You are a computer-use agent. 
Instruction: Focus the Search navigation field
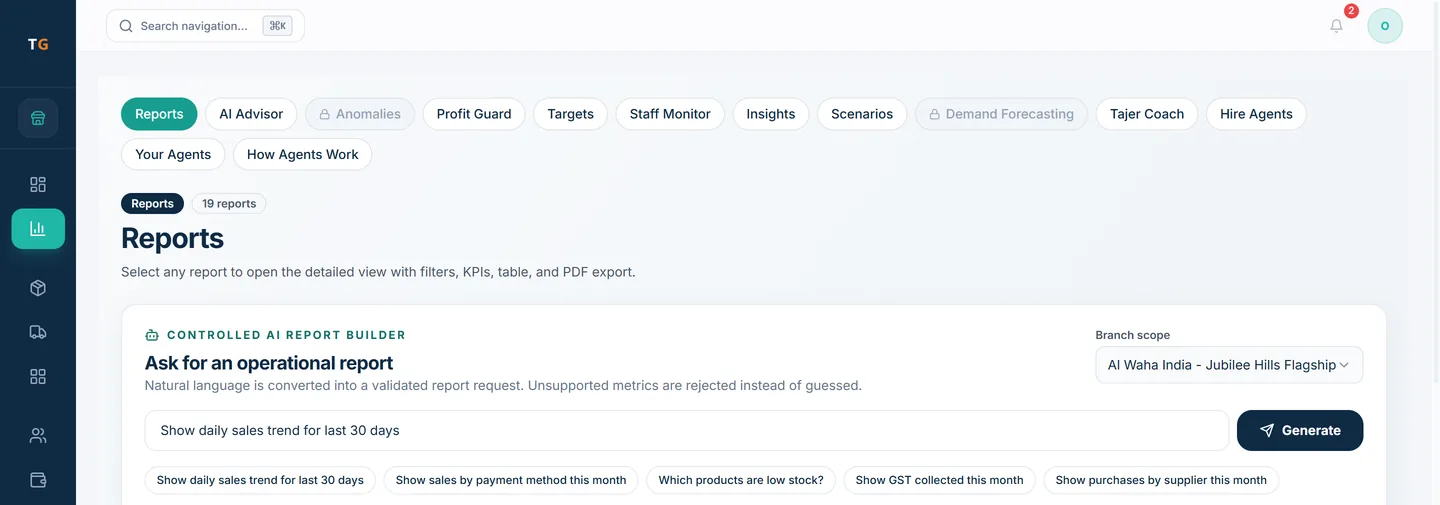pyautogui.click(x=205, y=26)
